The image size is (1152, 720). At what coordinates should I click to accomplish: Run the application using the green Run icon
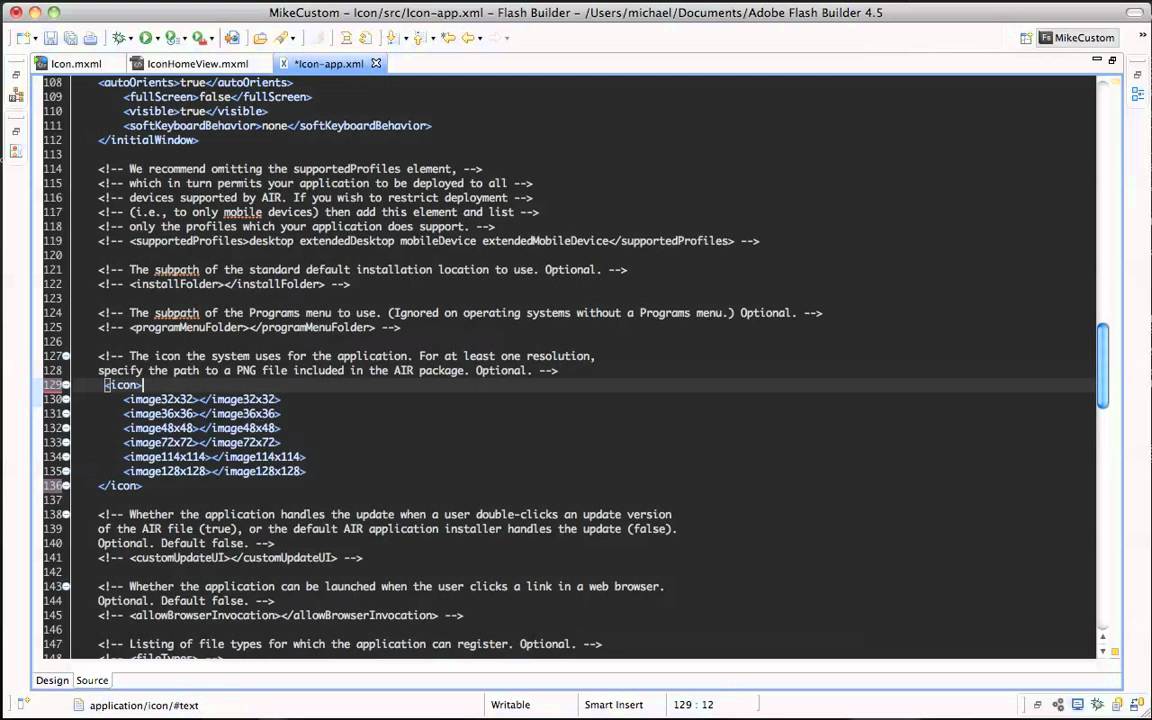tap(146, 38)
